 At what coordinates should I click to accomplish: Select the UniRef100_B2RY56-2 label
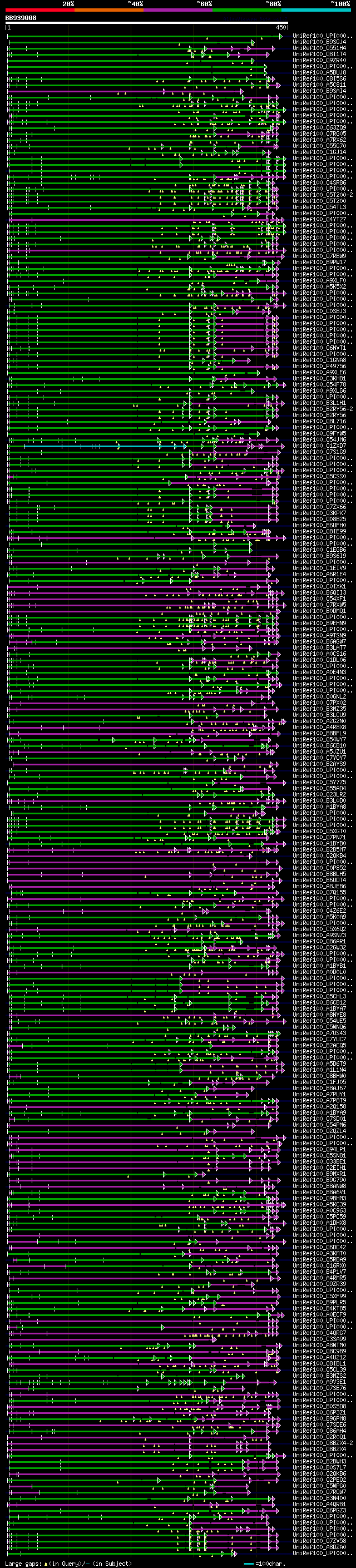(x=323, y=409)
